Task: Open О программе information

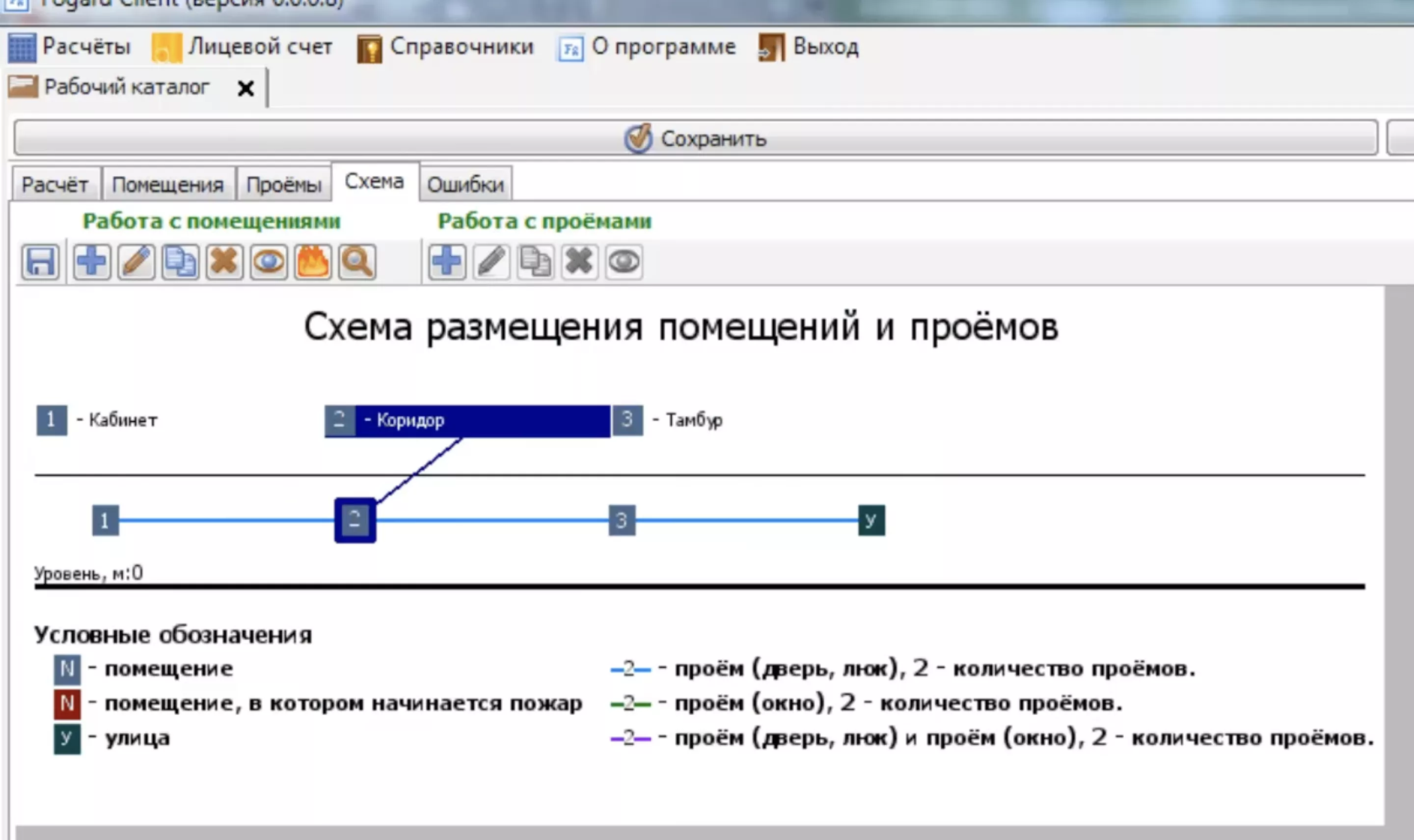Action: pyautogui.click(x=662, y=47)
